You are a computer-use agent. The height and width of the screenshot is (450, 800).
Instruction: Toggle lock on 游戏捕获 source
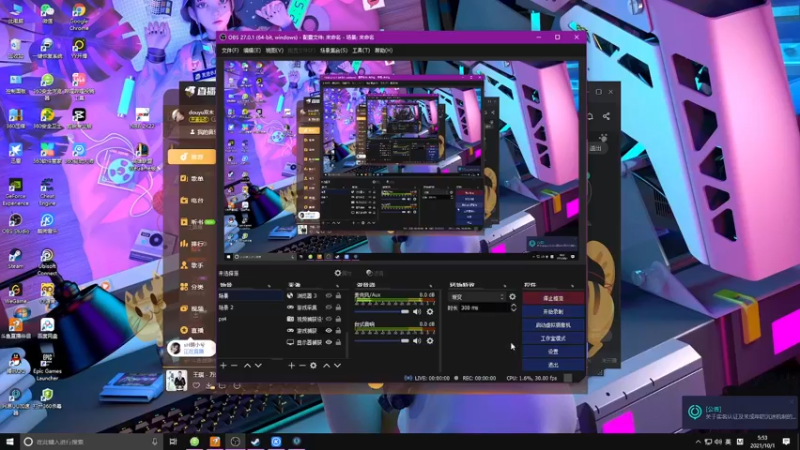[338, 331]
